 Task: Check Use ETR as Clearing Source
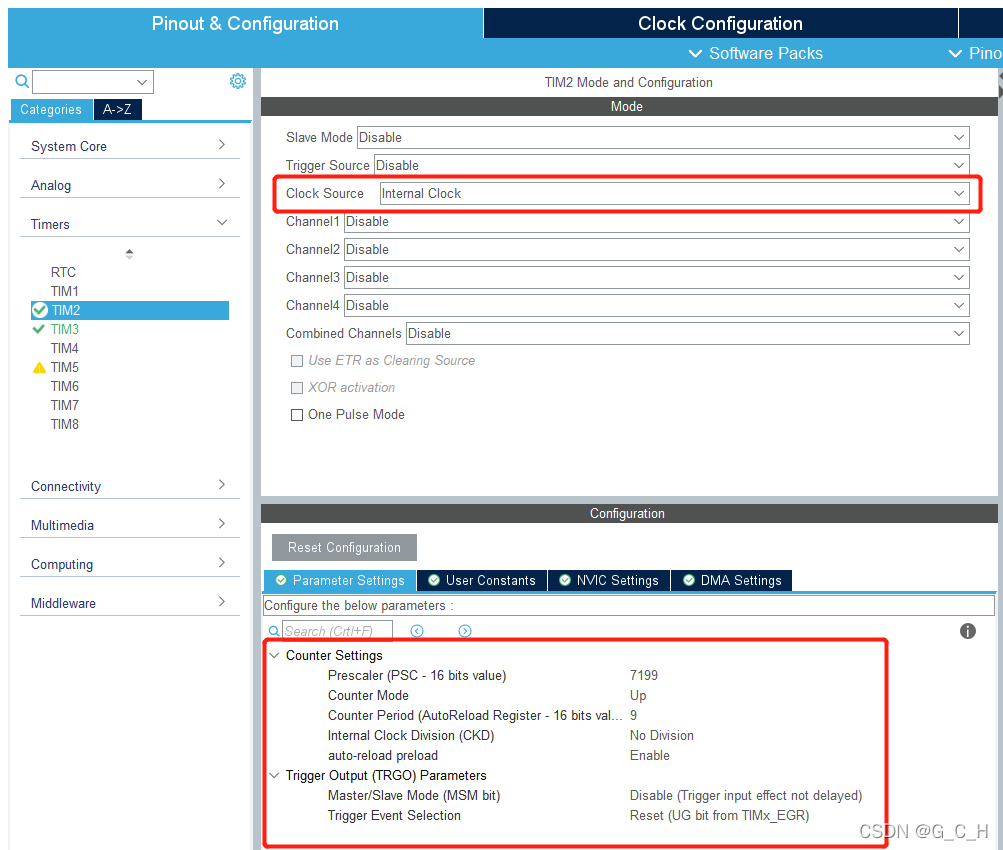pyautogui.click(x=297, y=360)
